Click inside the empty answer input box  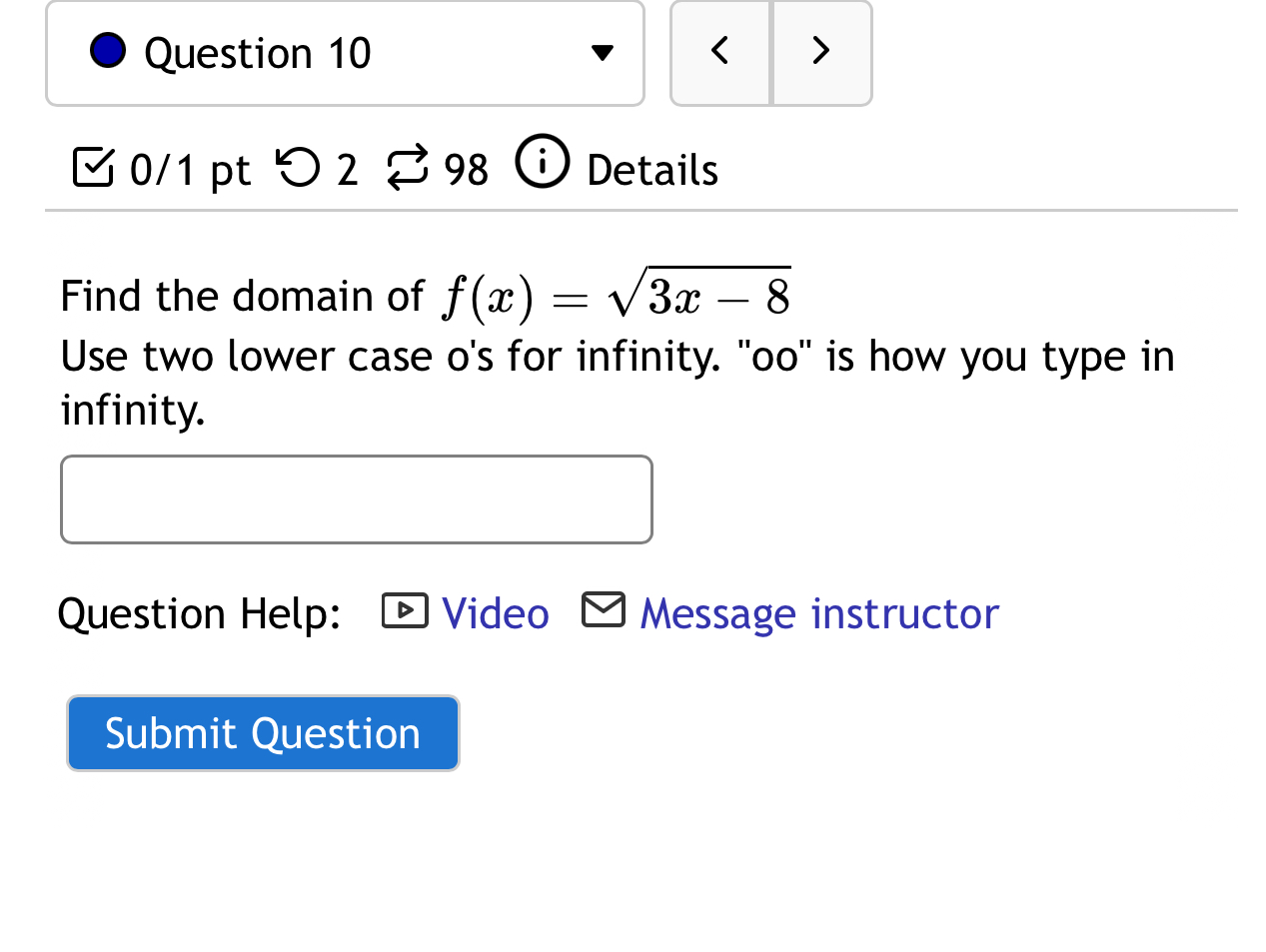(356, 498)
